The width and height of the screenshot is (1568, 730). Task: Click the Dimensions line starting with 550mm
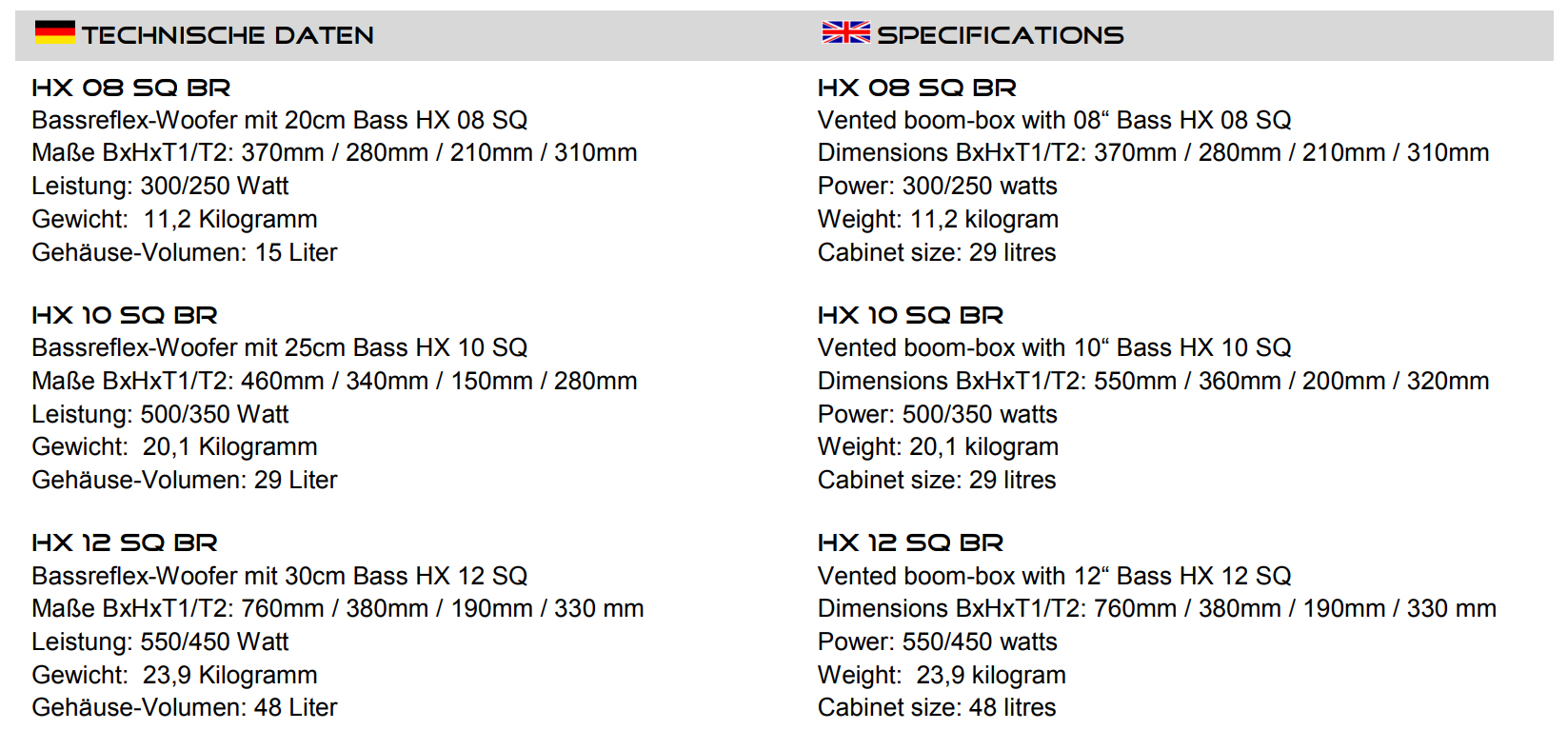[x=1153, y=381]
